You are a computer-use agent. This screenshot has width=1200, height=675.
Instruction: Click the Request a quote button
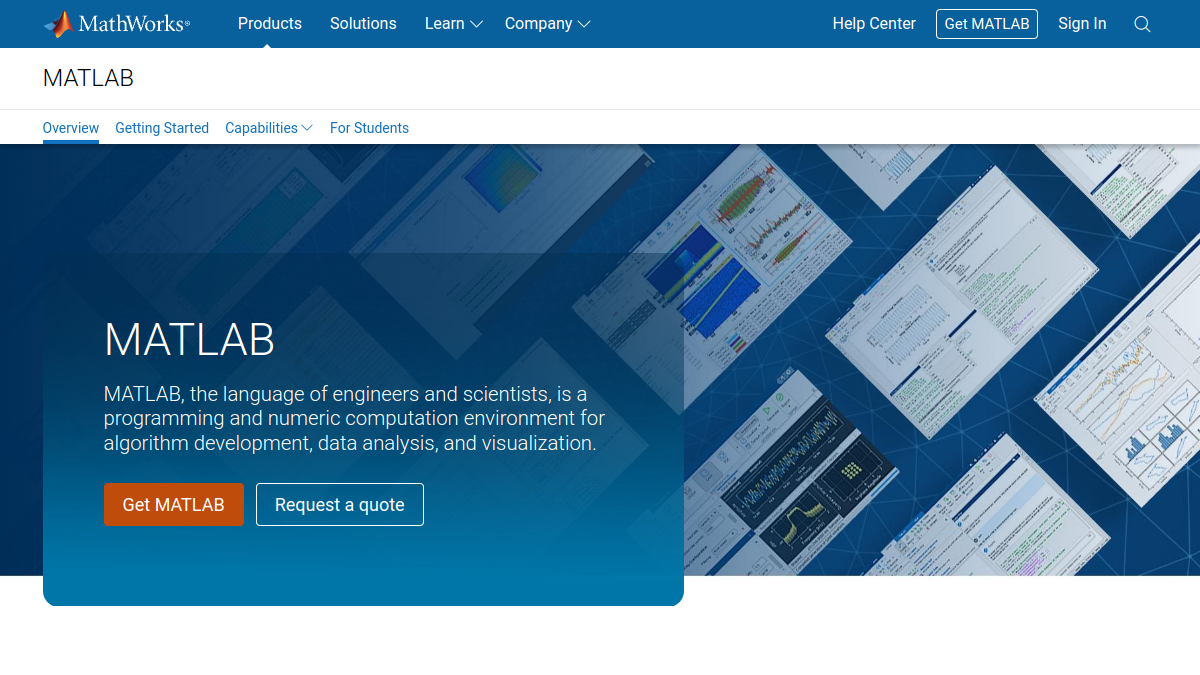[x=340, y=505]
